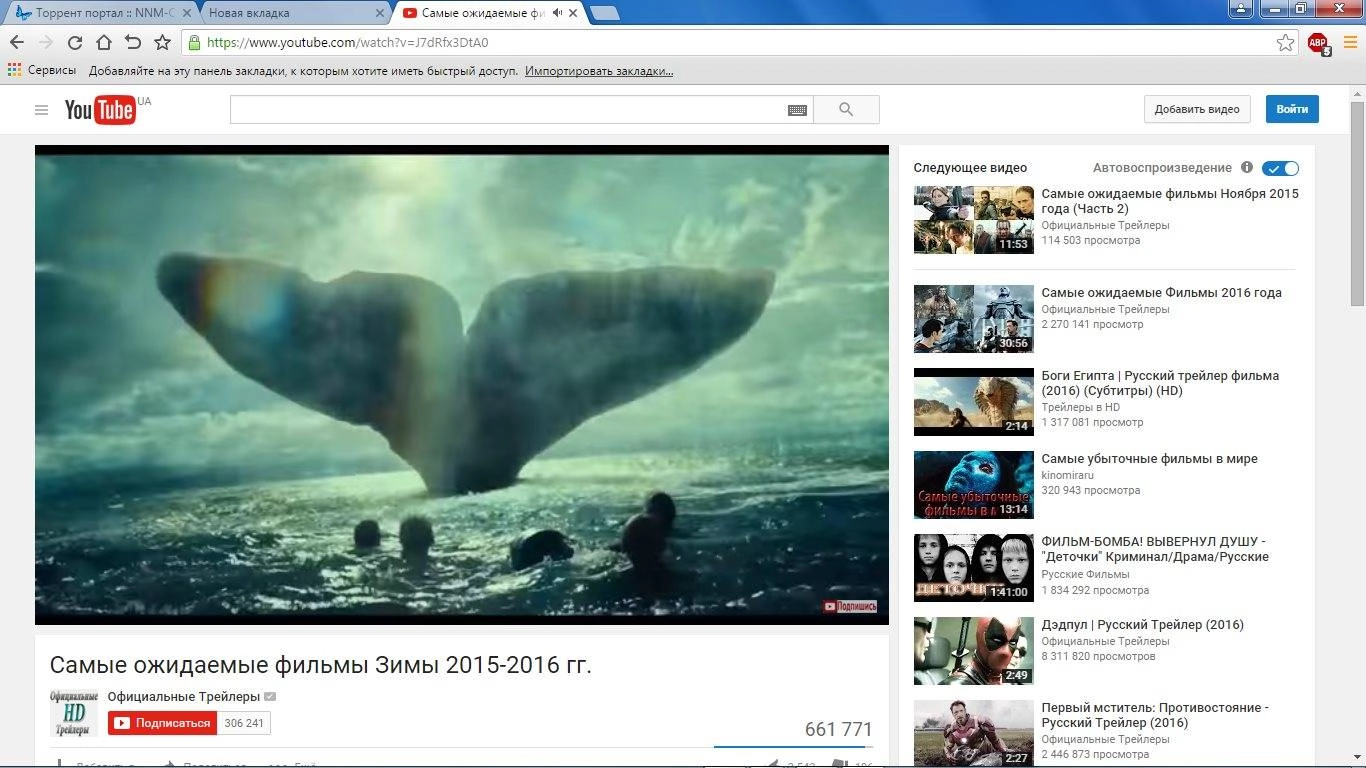Reload the YouTube page
Screen dimensions: 1366x768
pos(74,43)
